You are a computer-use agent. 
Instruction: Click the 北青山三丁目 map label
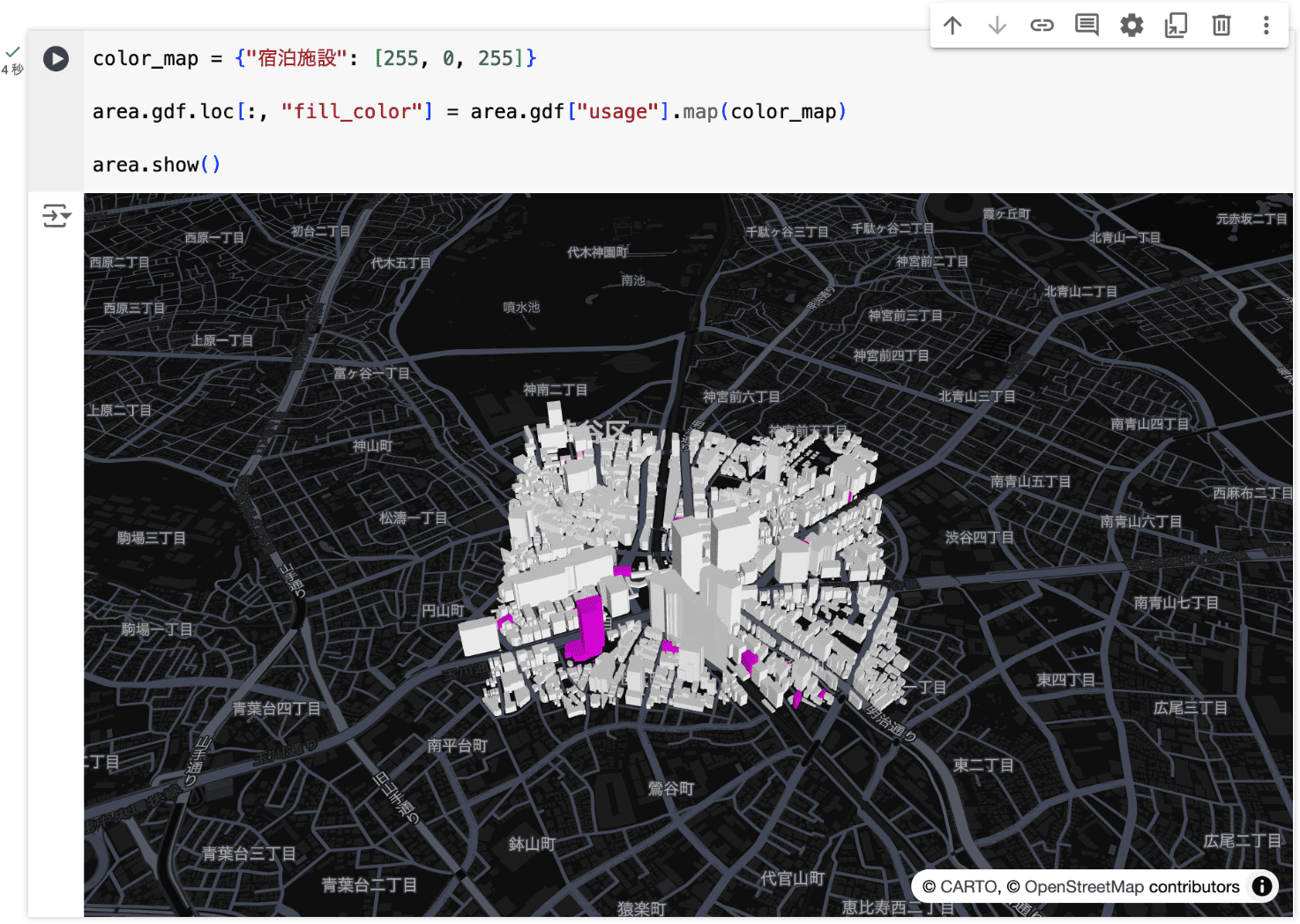[976, 397]
